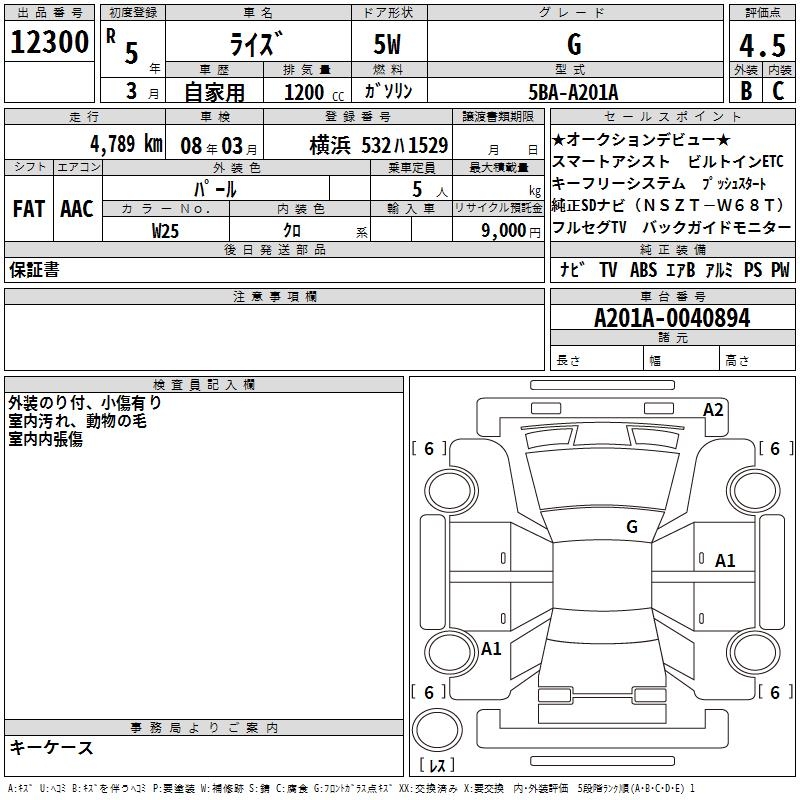Click the キーフリーシステム sales point
800x800 pixels.
coord(618,183)
